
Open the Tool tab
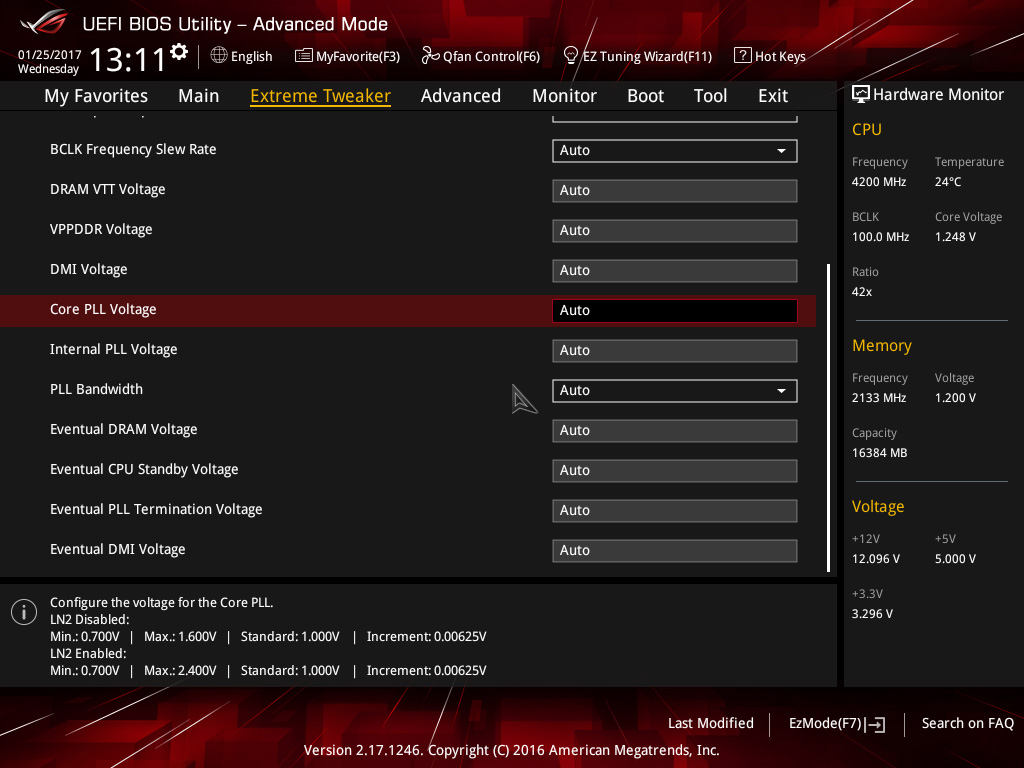click(x=711, y=96)
